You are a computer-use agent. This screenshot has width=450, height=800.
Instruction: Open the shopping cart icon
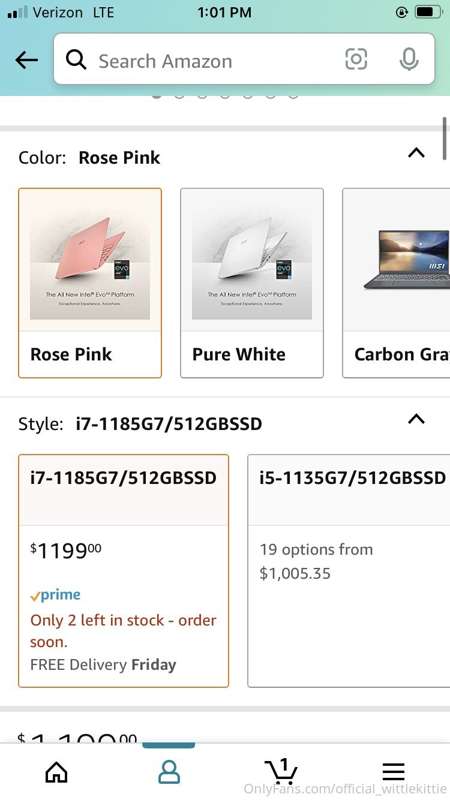click(x=281, y=771)
